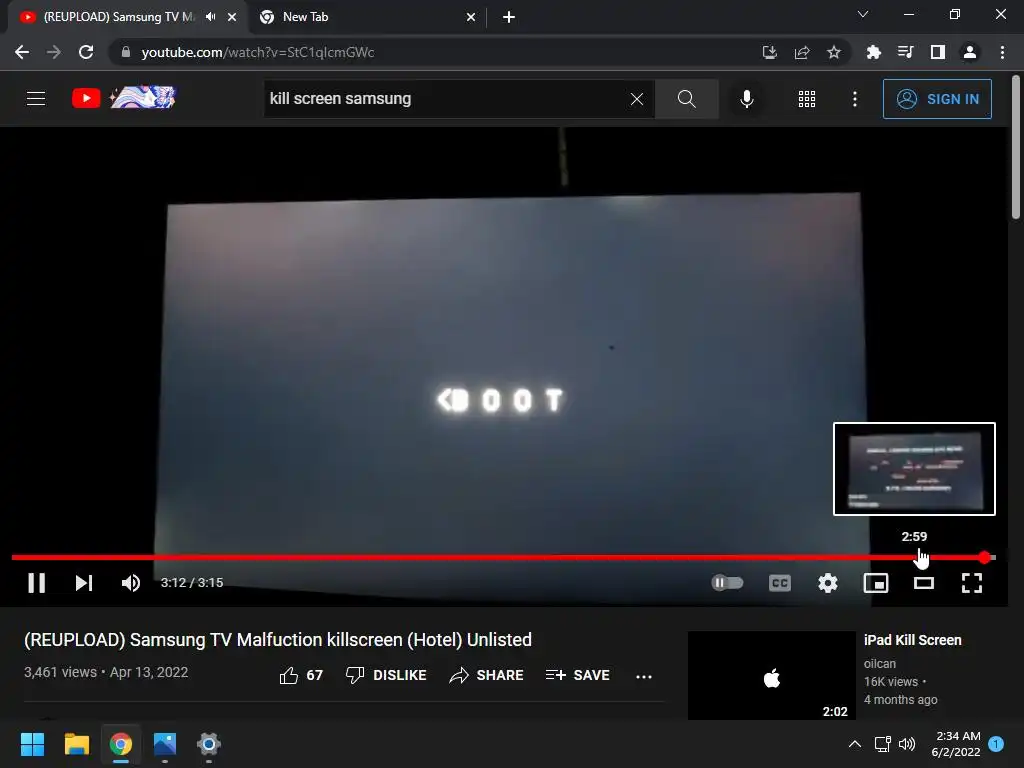Click the Chrome taskbar icon
The width and height of the screenshot is (1024, 768).
point(121,744)
